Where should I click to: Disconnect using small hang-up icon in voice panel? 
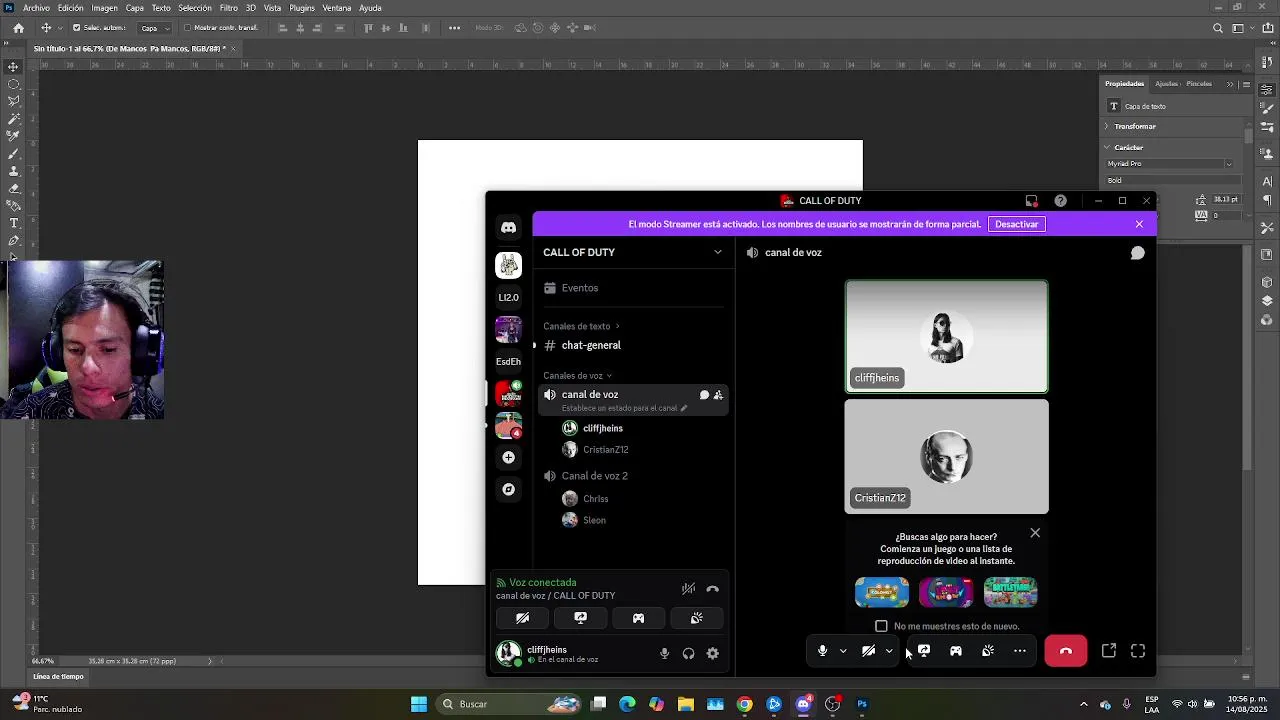tap(712, 589)
